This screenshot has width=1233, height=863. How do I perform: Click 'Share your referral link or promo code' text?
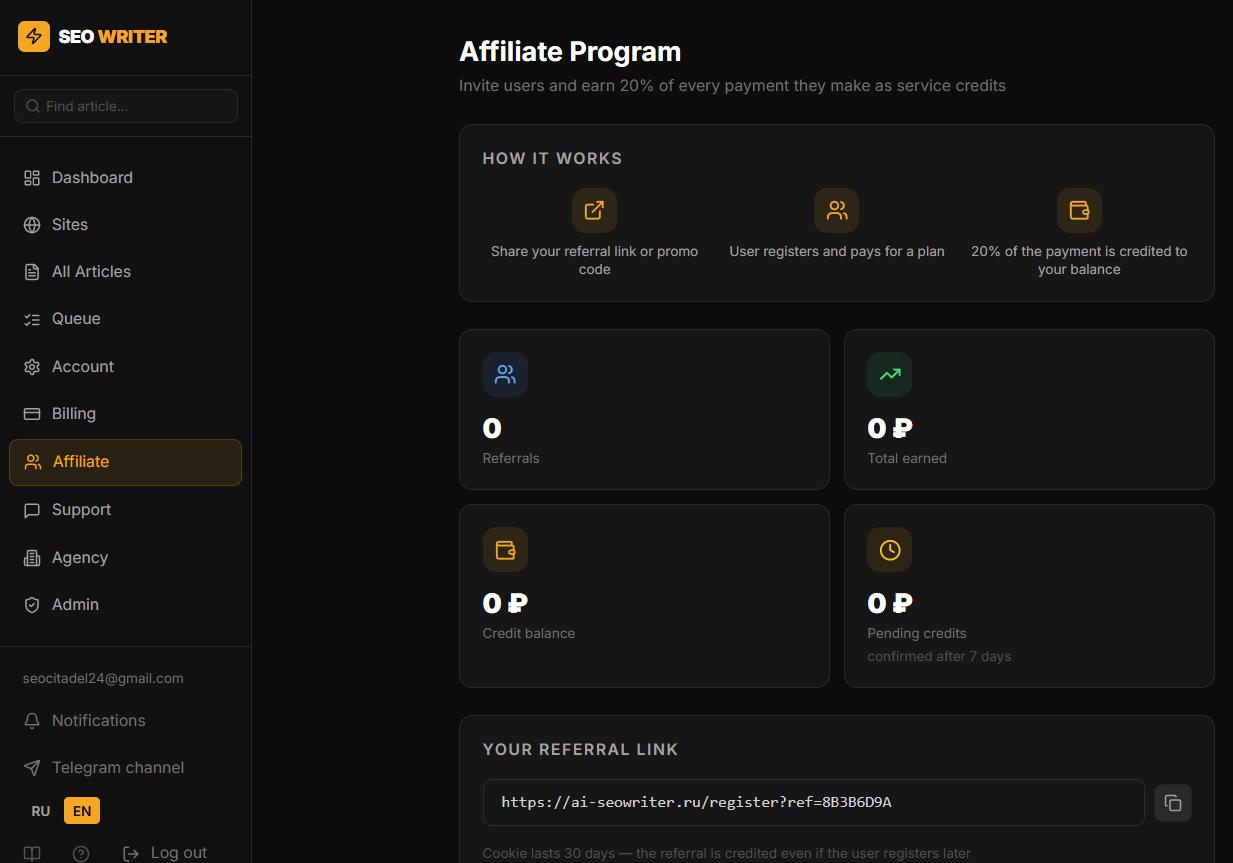(x=594, y=260)
